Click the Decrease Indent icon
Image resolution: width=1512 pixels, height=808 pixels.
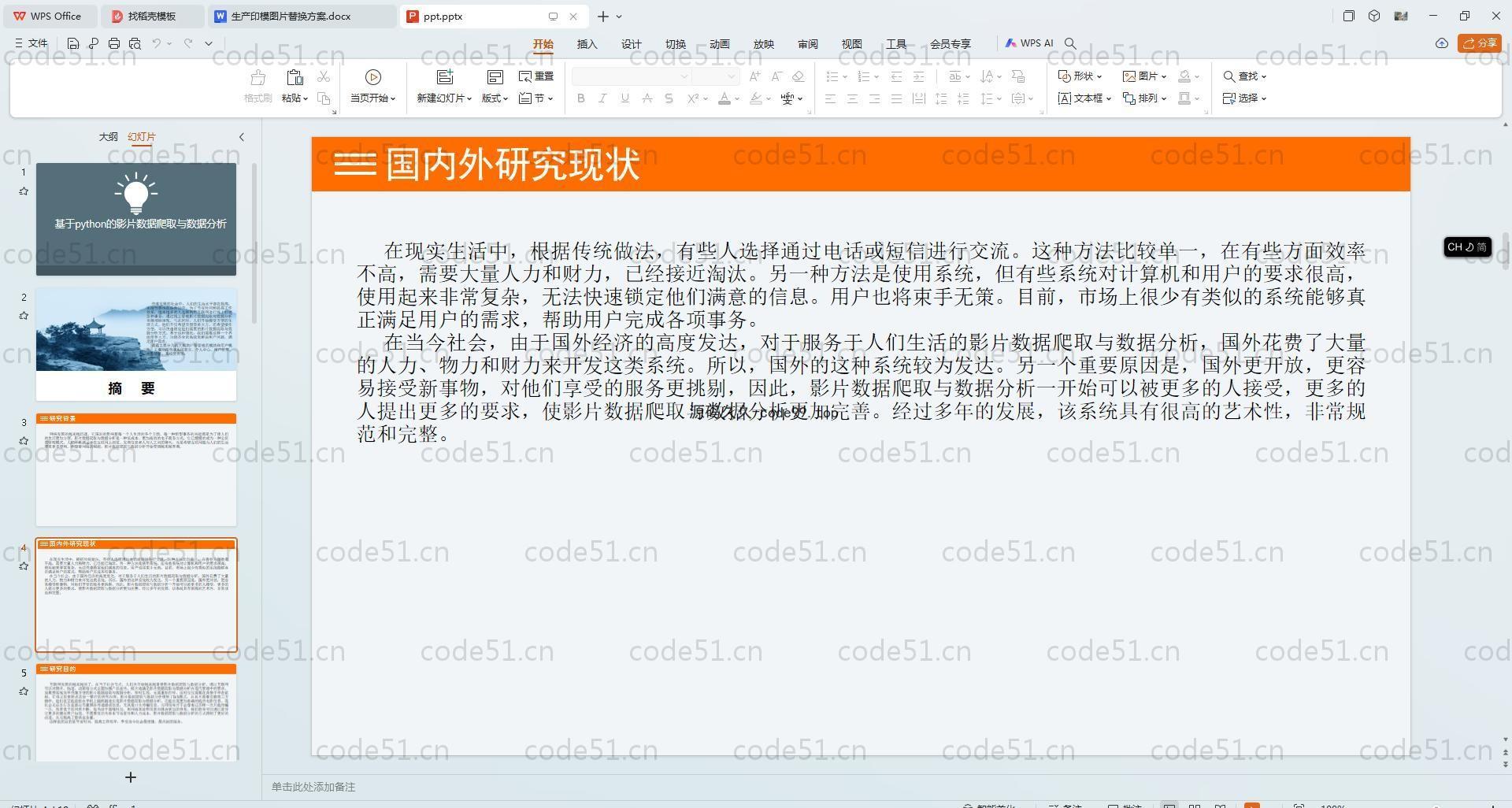[x=896, y=76]
